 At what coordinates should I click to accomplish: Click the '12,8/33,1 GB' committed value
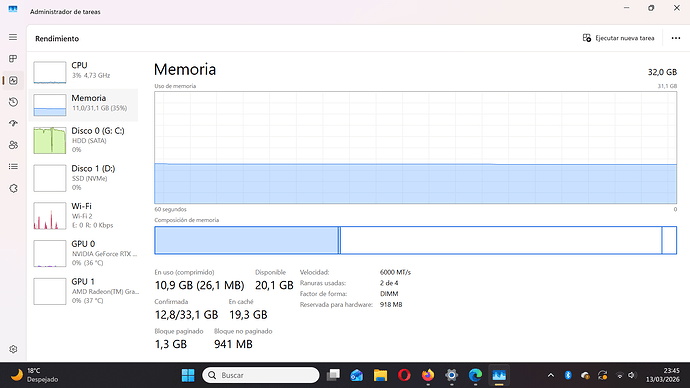click(x=186, y=315)
